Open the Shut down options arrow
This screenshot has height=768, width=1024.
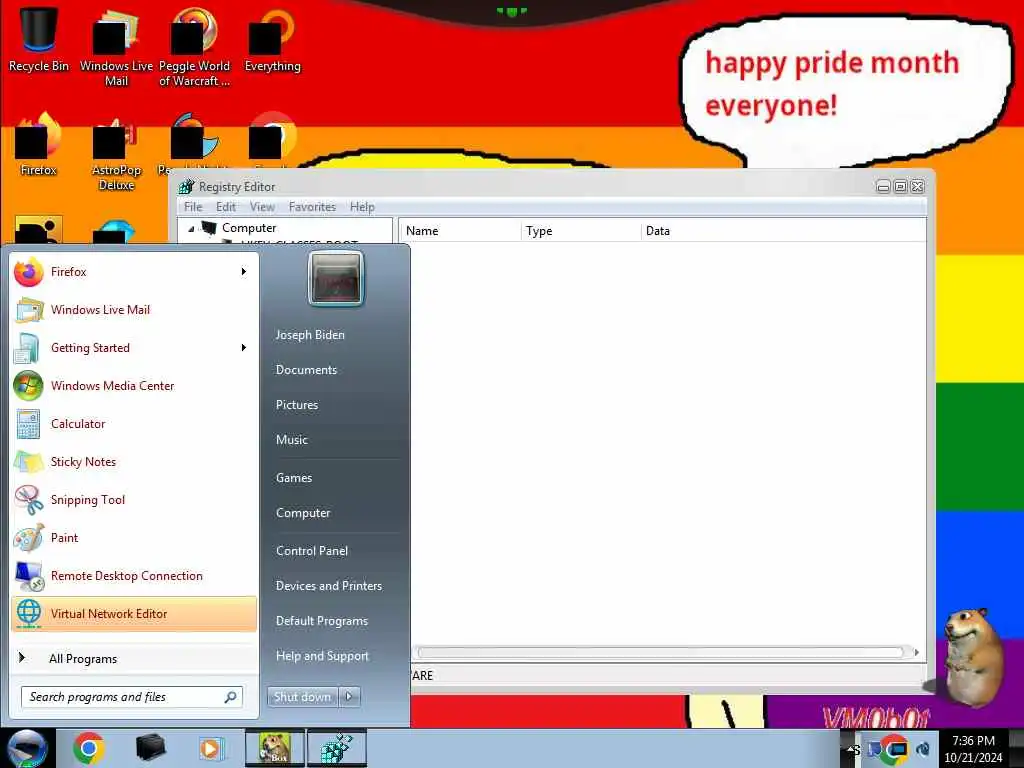pos(349,697)
